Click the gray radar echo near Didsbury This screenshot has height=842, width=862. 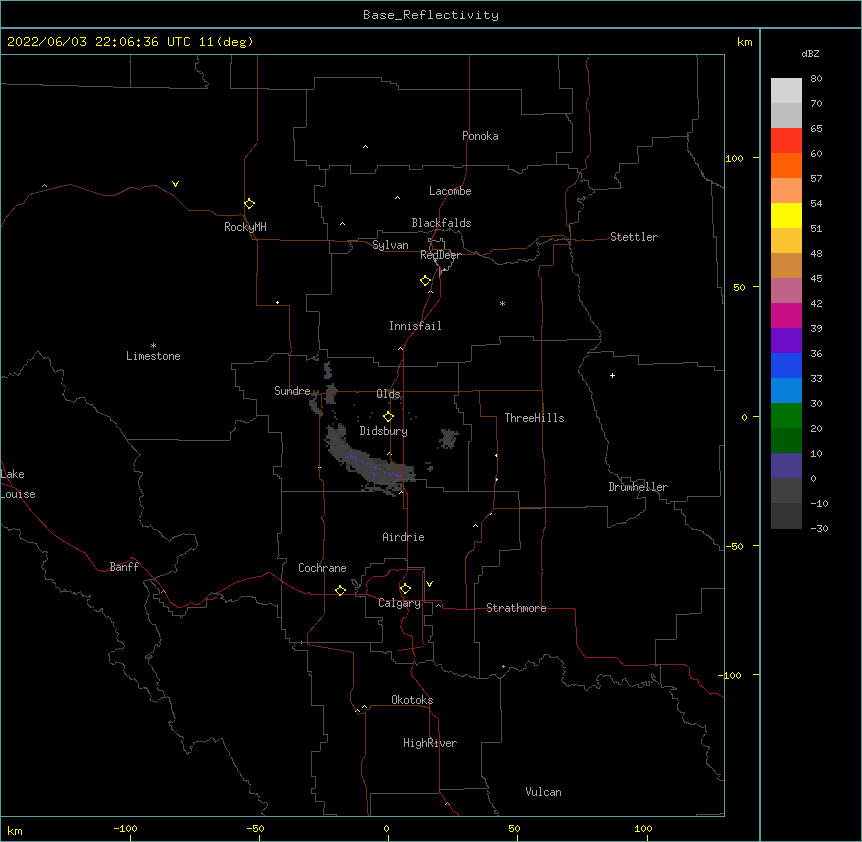(x=368, y=461)
